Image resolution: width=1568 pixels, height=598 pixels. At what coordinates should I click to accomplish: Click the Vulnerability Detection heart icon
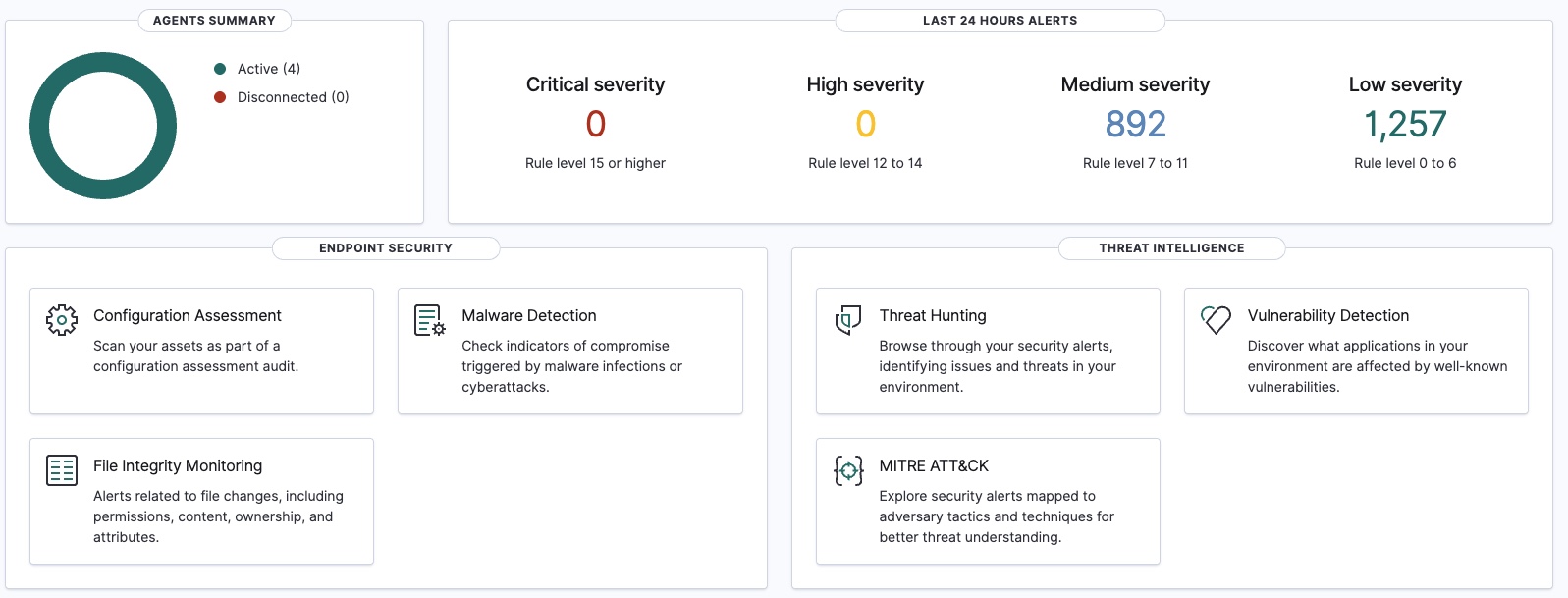pos(1216,320)
